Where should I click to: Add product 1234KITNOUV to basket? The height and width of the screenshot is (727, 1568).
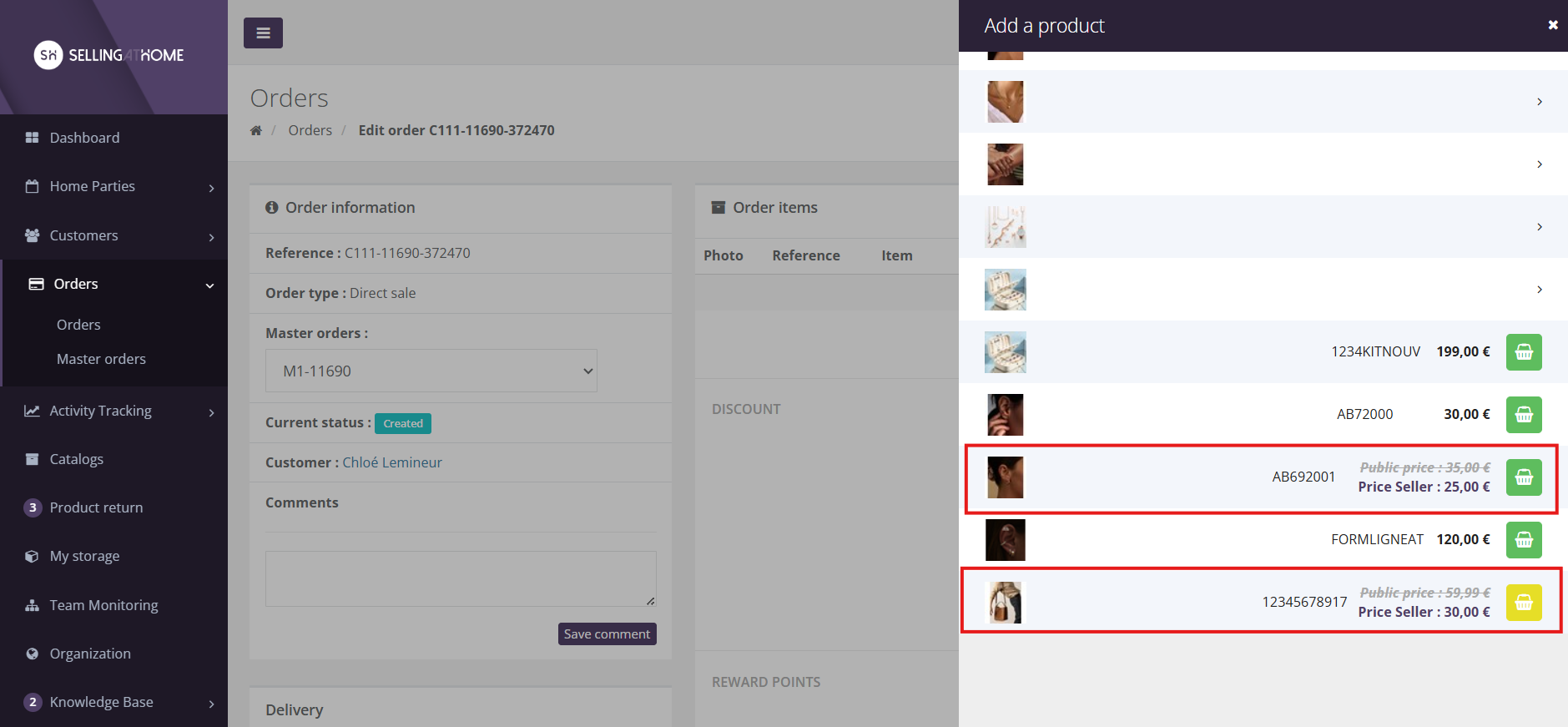1523,352
